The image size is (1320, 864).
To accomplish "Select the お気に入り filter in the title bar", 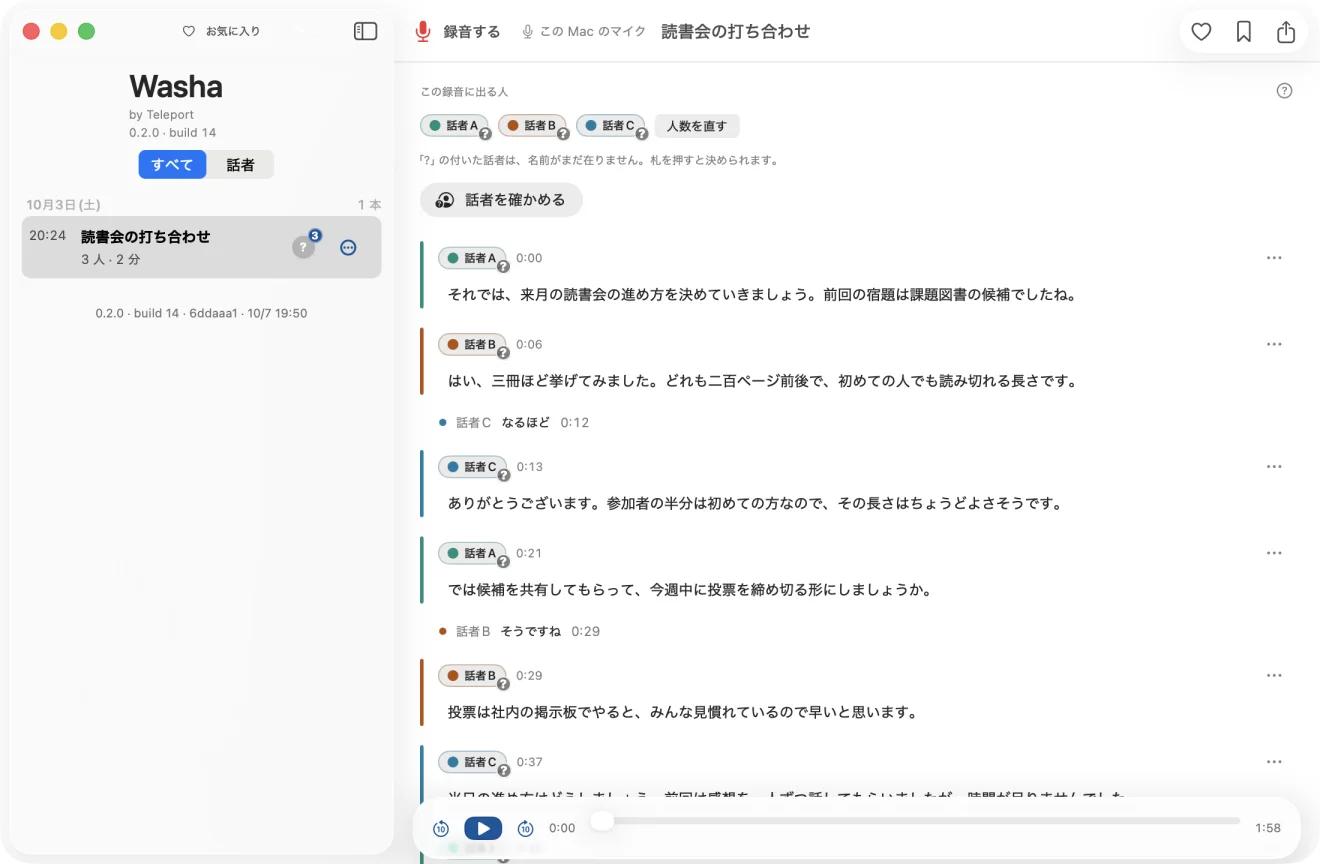I will point(221,32).
